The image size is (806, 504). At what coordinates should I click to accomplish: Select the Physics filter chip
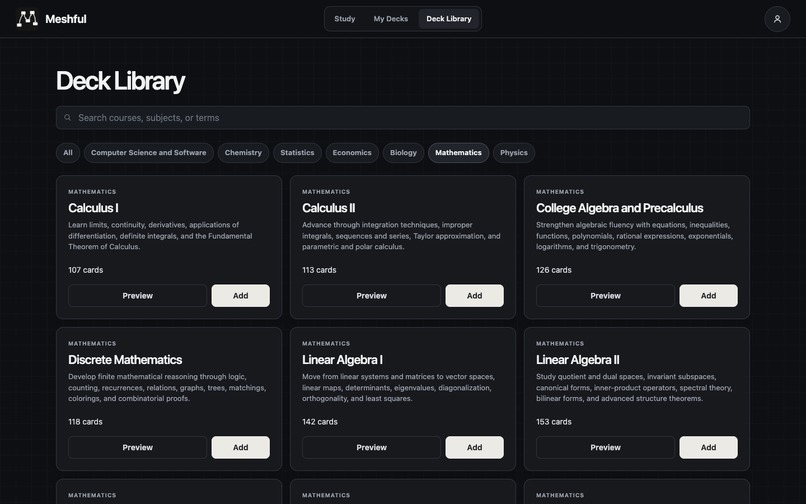point(514,153)
